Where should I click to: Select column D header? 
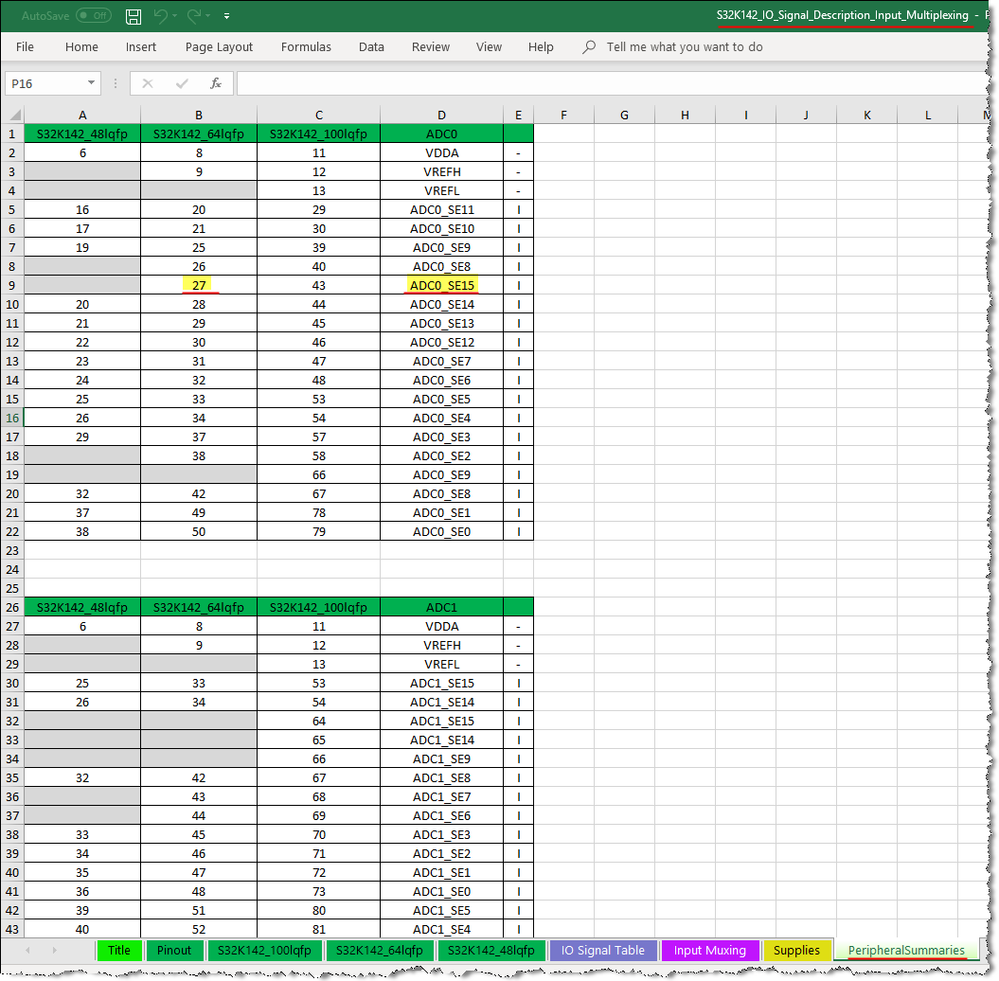point(442,115)
